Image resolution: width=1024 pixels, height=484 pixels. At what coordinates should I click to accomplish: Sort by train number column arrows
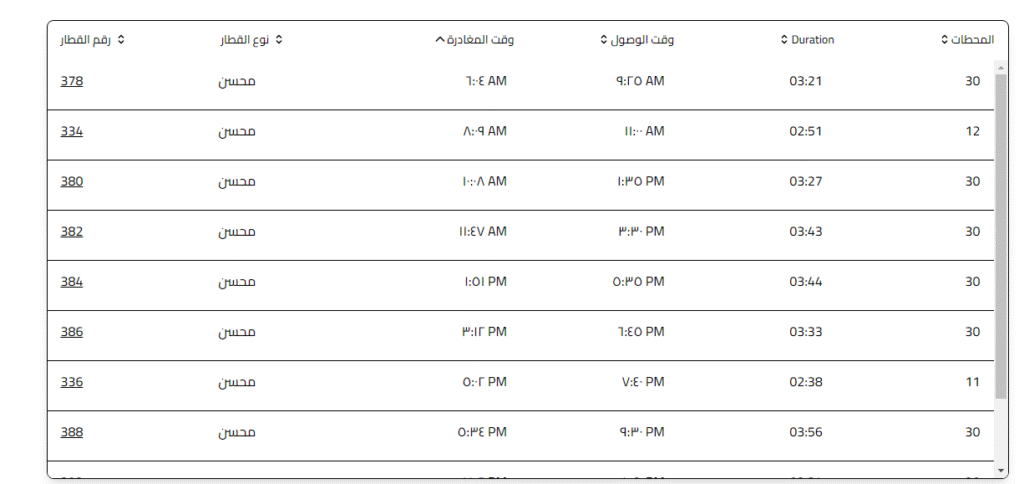pyautogui.click(x=121, y=40)
